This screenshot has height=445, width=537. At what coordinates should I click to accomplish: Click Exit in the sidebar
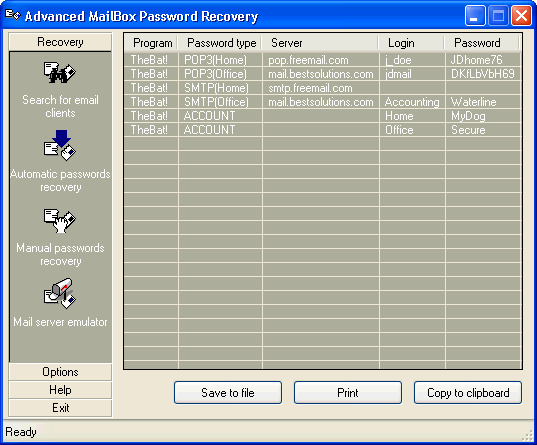coord(60,408)
